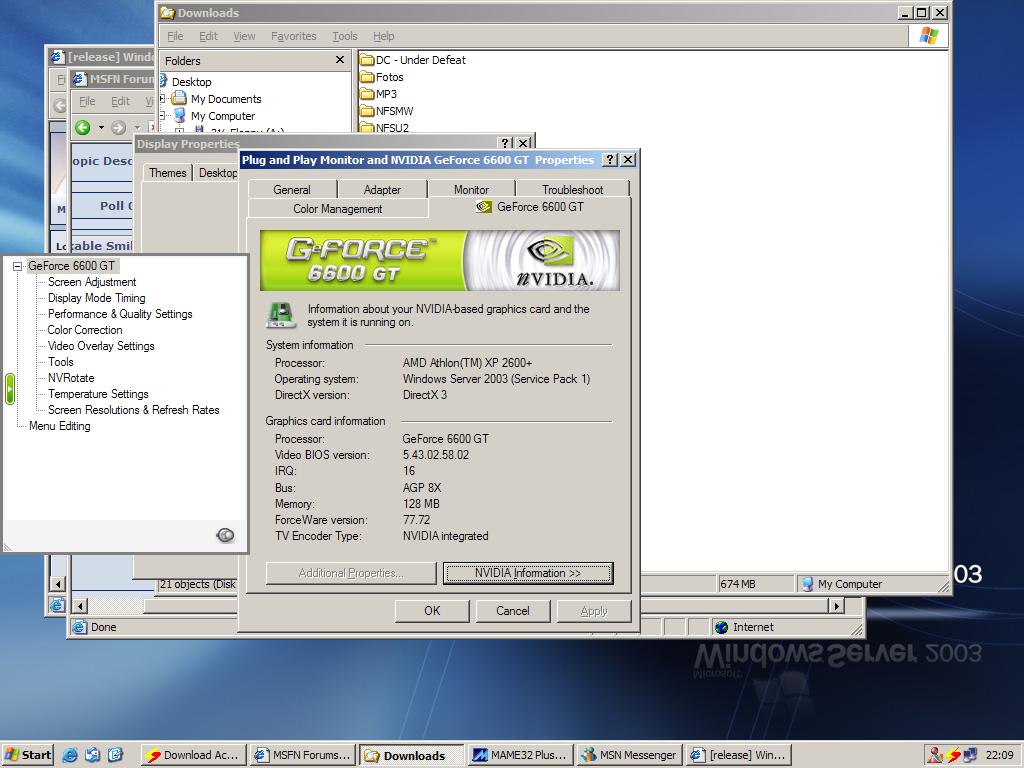Click the gray Back arrow in the rearmost [release] window
The image size is (1024, 768).
tap(60, 105)
